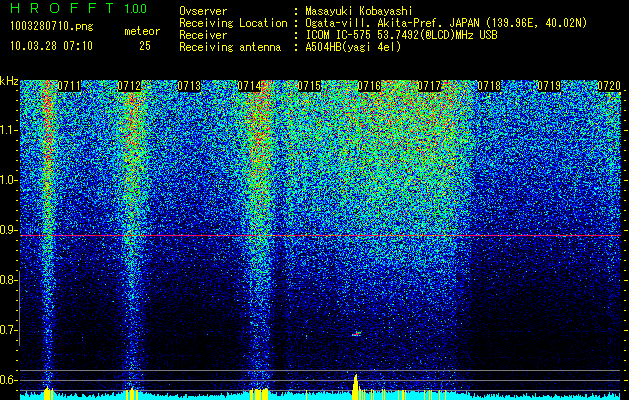Viewport: 629px width, 400px height.
Task: Click the 0.7 frequency axis label
Action: point(8,330)
